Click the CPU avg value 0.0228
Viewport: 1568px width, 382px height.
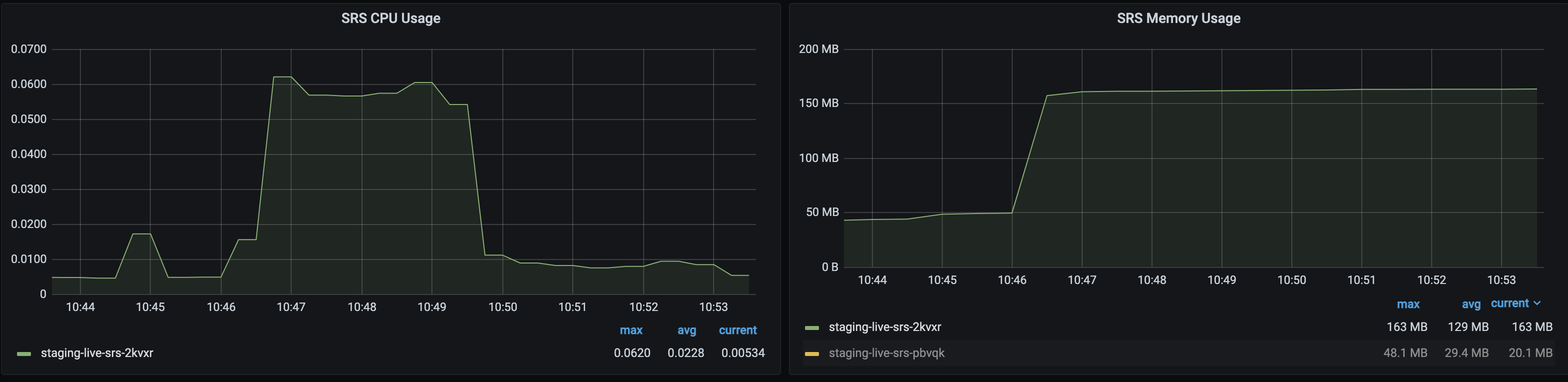pyautogui.click(x=686, y=353)
